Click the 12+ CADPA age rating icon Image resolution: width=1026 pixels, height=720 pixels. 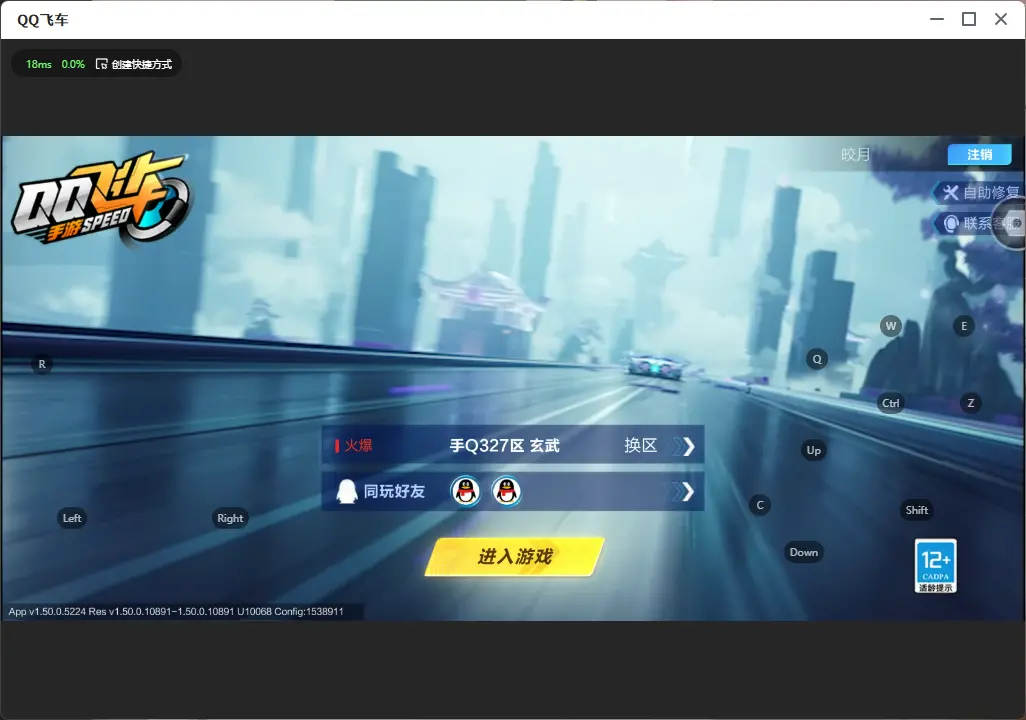pos(936,566)
